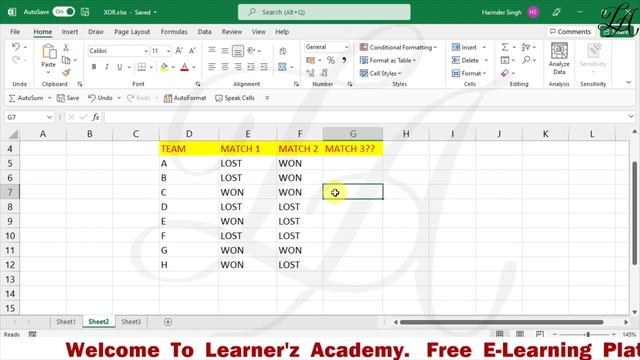Click Find and Select magnifier icon

click(526, 60)
